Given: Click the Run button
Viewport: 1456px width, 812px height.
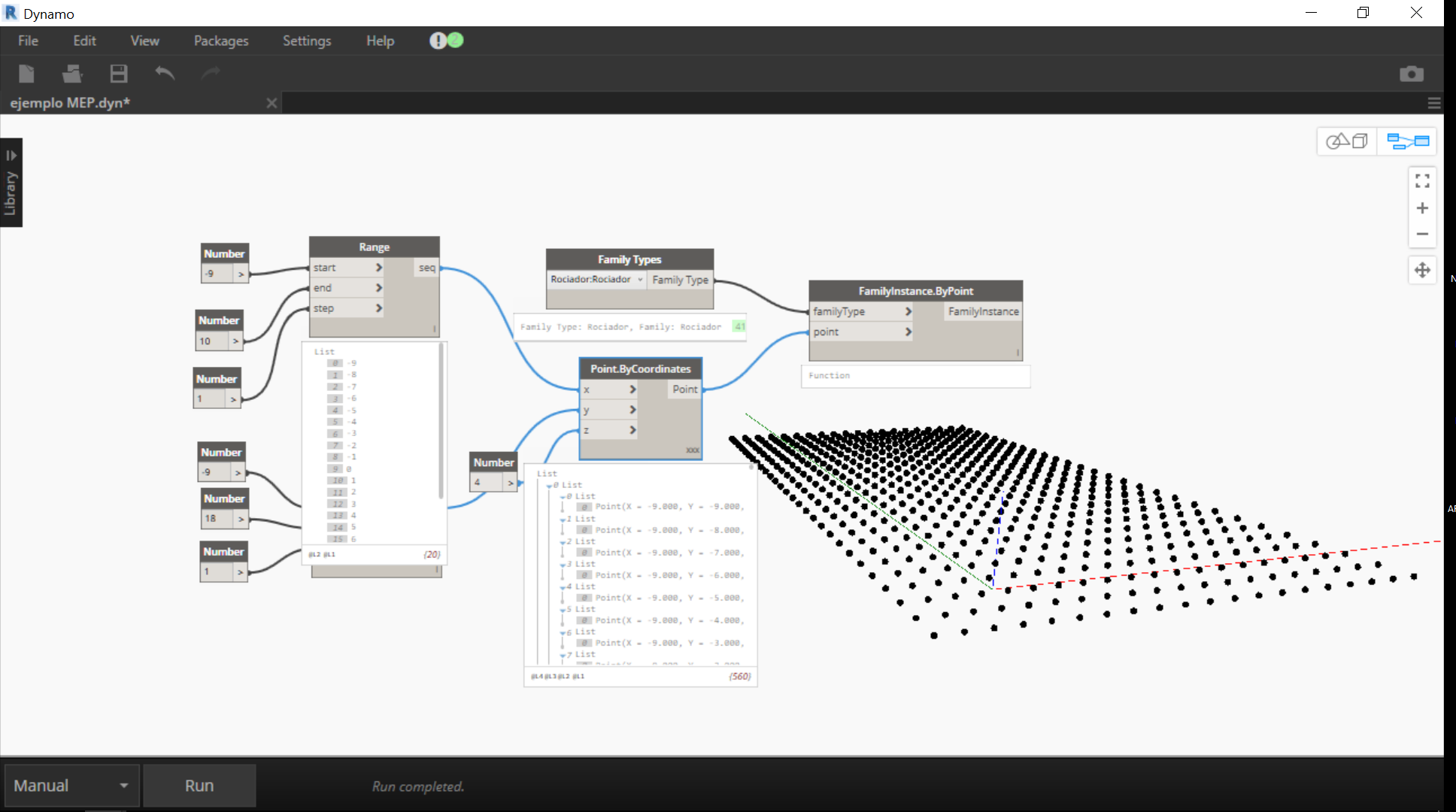Looking at the screenshot, I should tap(199, 786).
